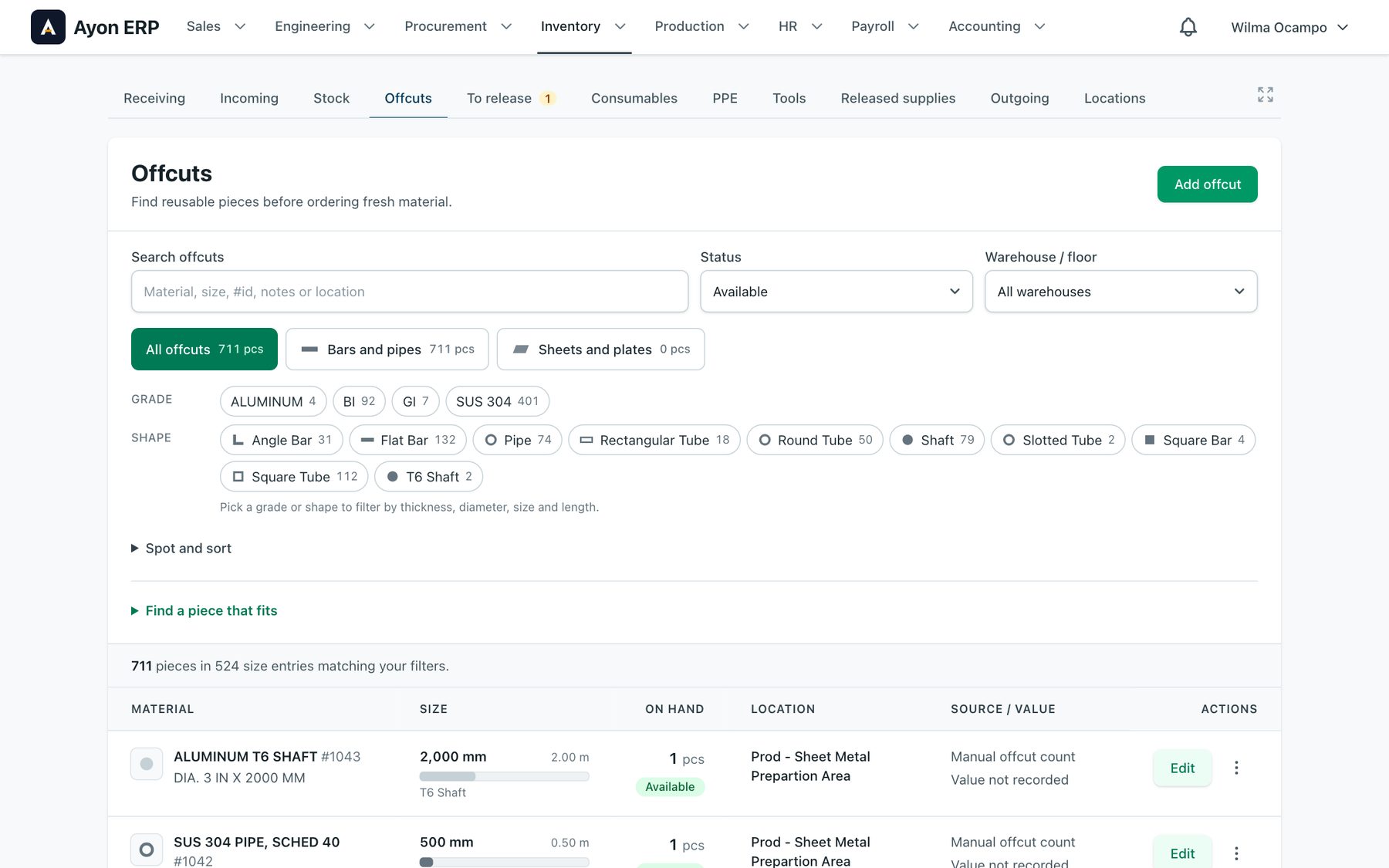Select the ALUMINUM grade chip

coord(273,401)
